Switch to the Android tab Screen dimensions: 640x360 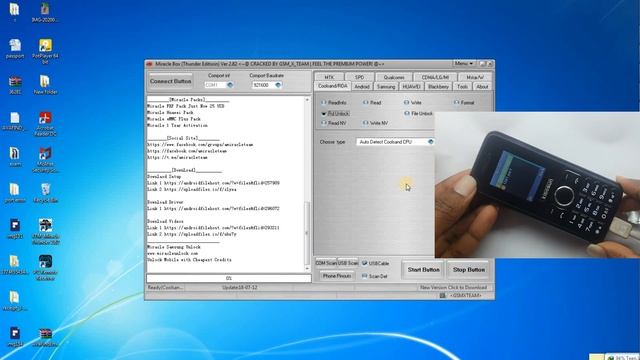pos(362,87)
